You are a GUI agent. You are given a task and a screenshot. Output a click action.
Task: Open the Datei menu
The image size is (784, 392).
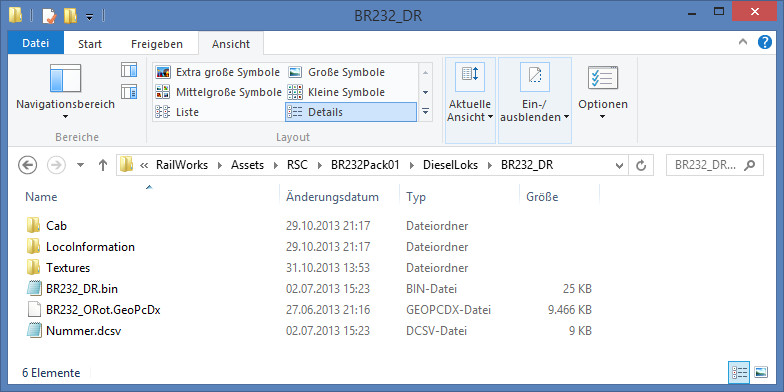pos(36,44)
